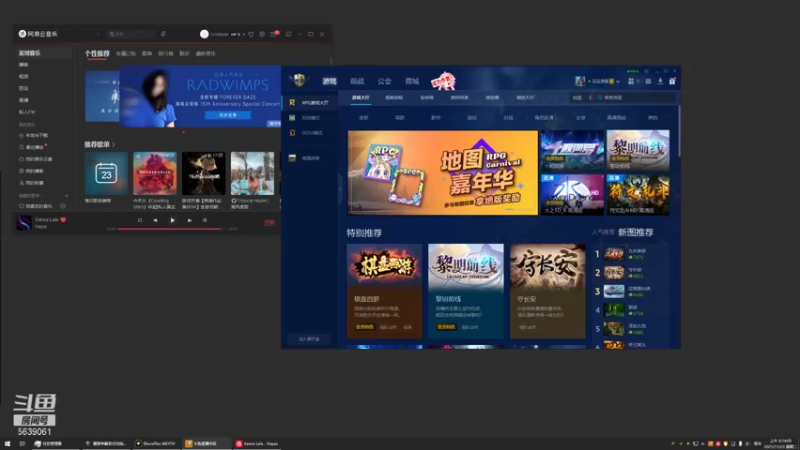The height and width of the screenshot is (450, 800).
Task: Switch NetEase Music to mini mode
Action: (x=288, y=34)
